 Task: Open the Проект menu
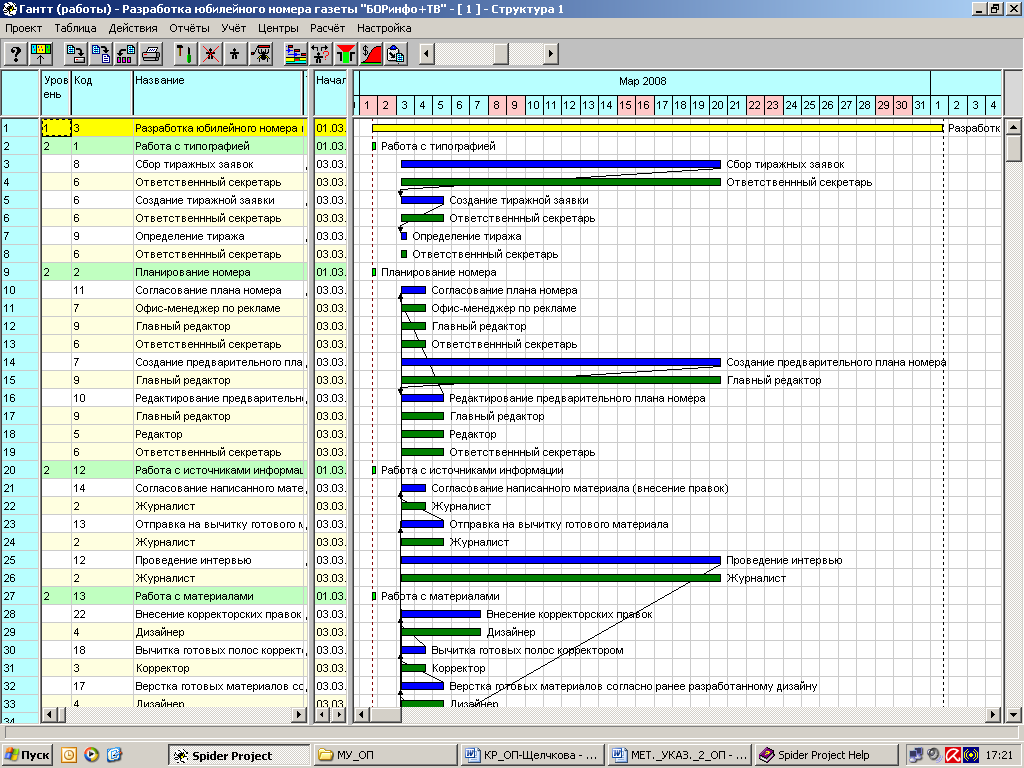24,28
